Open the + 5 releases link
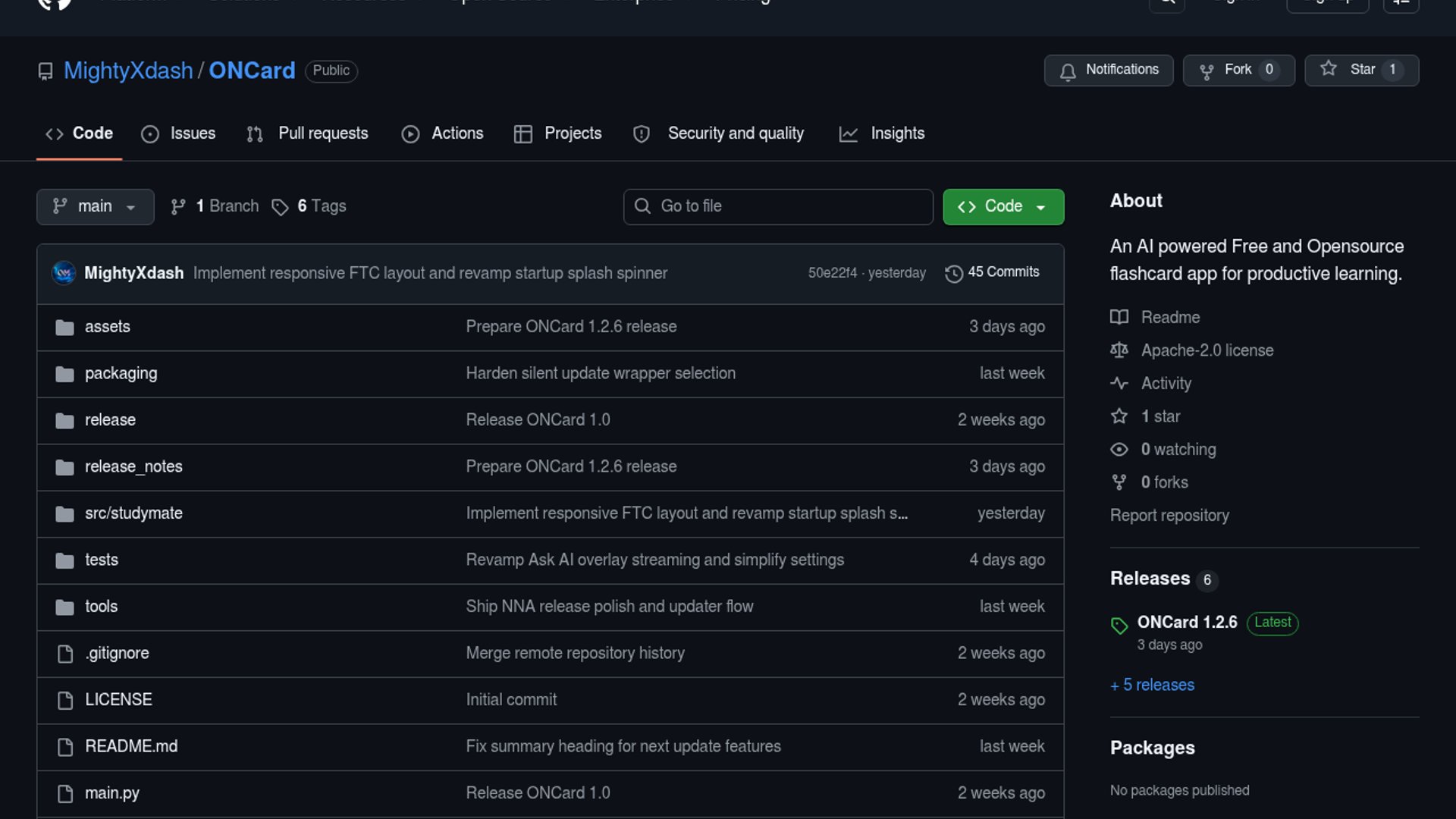Image resolution: width=1456 pixels, height=819 pixels. (x=1152, y=685)
